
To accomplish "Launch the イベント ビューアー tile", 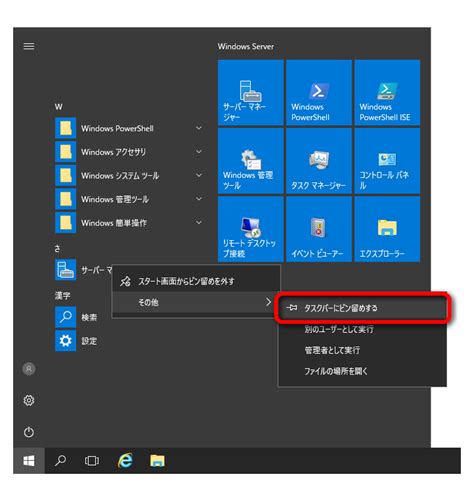I will (319, 229).
